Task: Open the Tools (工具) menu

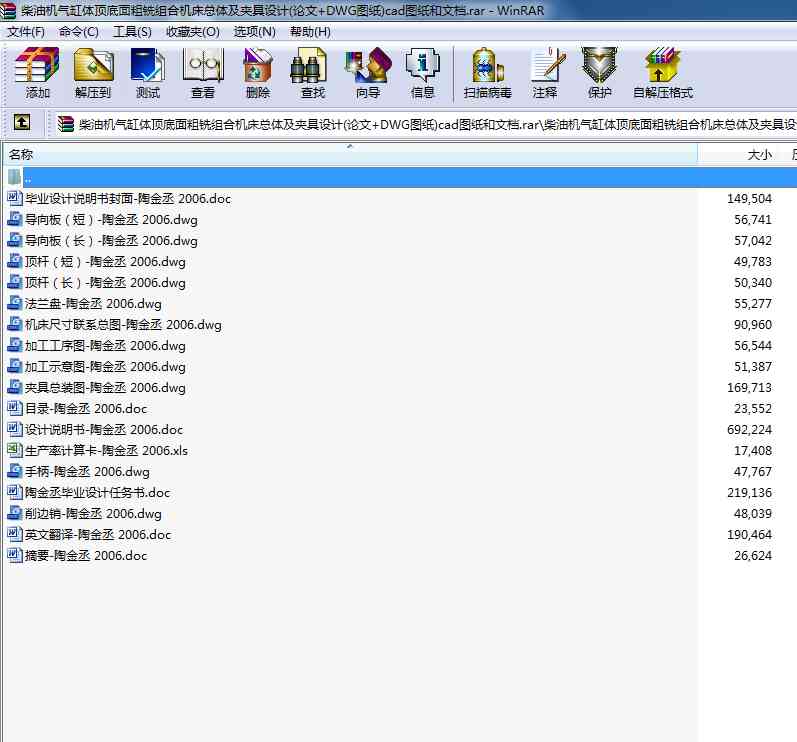Action: 132,31
